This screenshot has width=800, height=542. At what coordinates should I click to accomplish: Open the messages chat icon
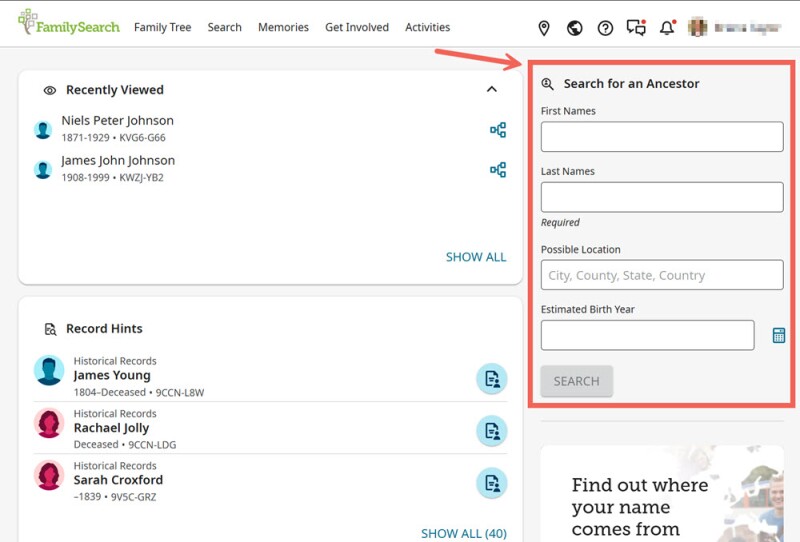coord(636,28)
